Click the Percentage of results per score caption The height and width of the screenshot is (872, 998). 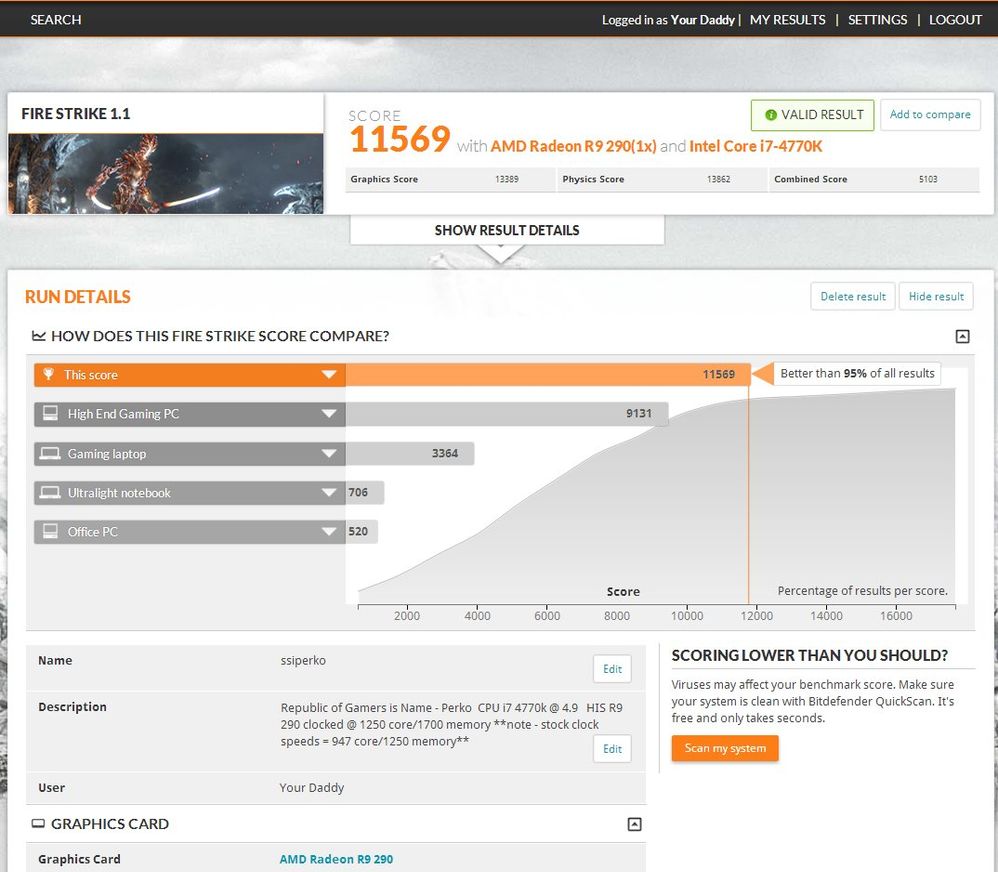[862, 591]
